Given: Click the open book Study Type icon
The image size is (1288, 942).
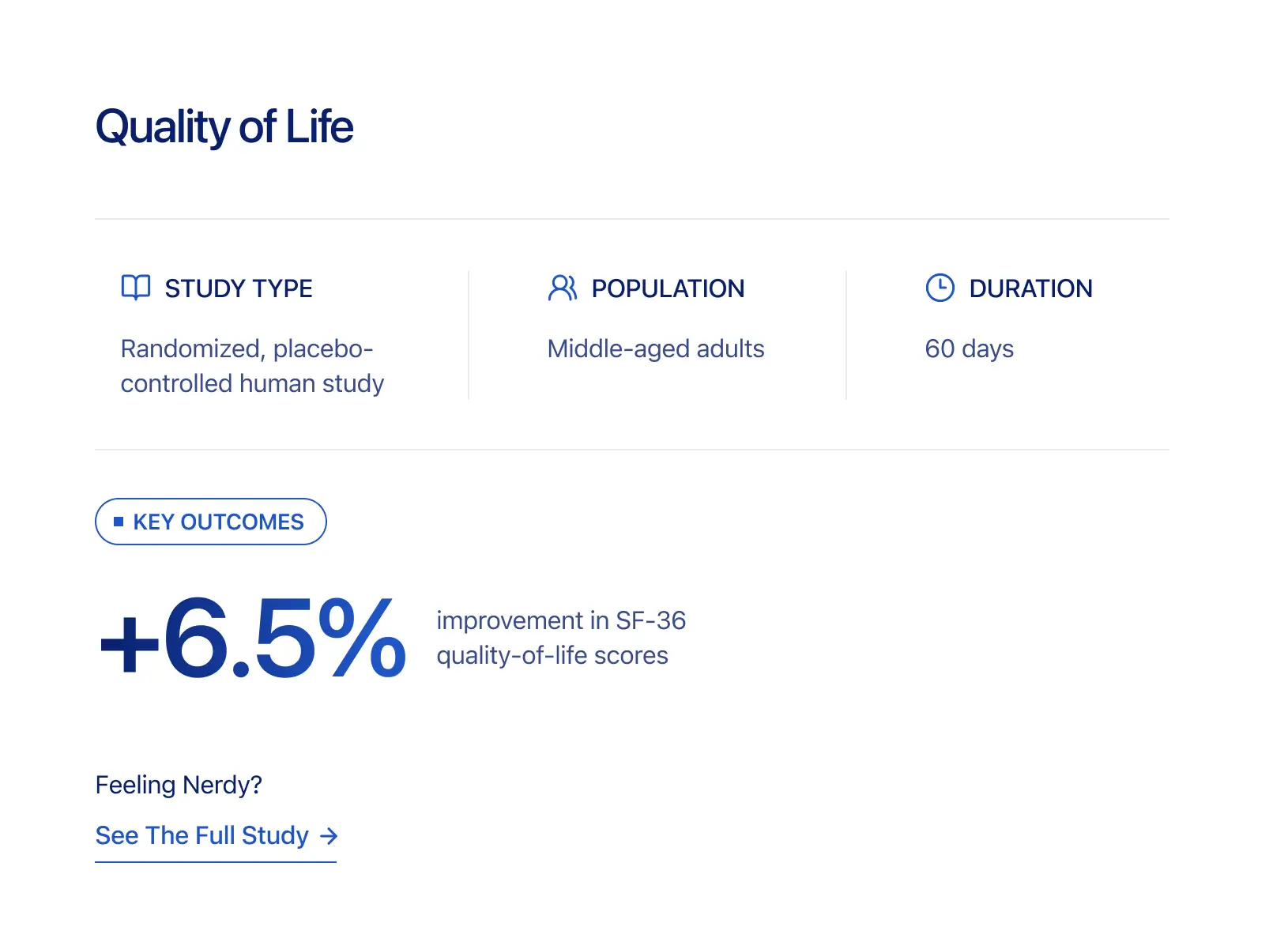Looking at the screenshot, I should tap(136, 288).
